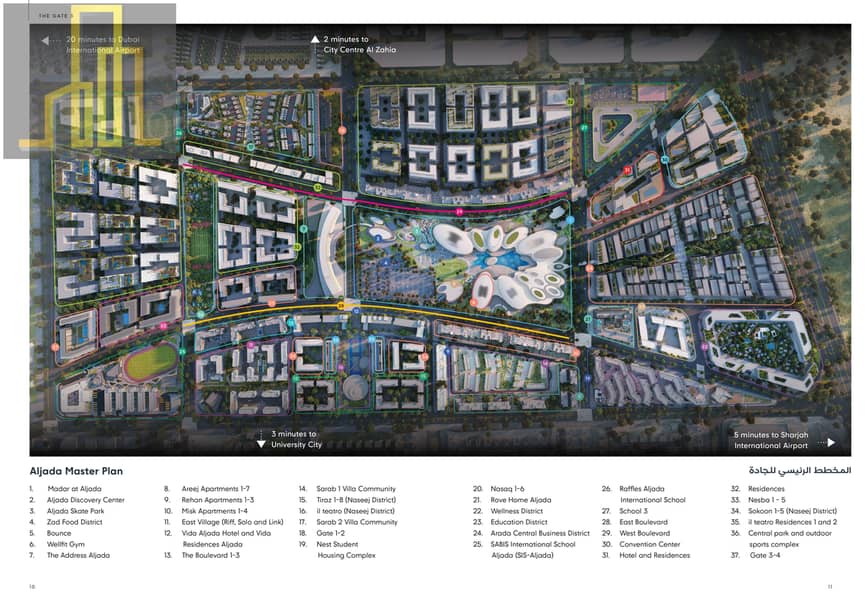Open 'School 3' legend entry

(633, 511)
